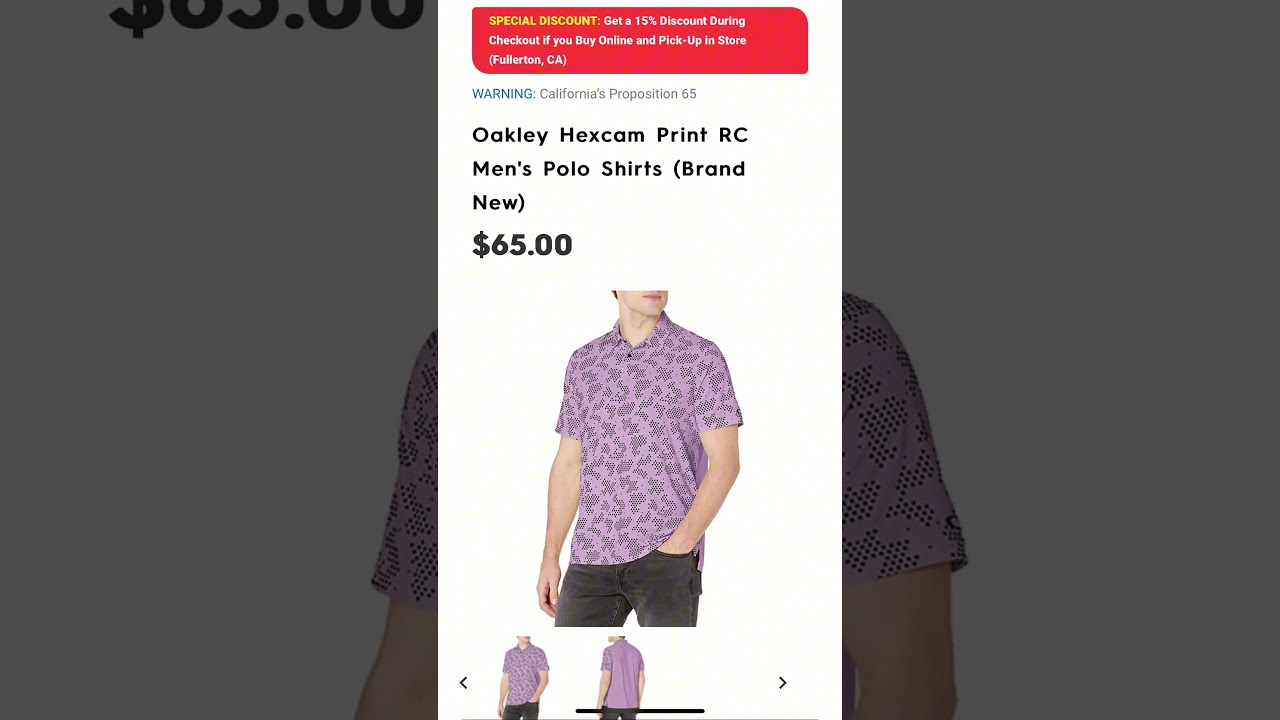Advance the carousel with the right arrow
This screenshot has width=1280, height=720.
(x=783, y=683)
